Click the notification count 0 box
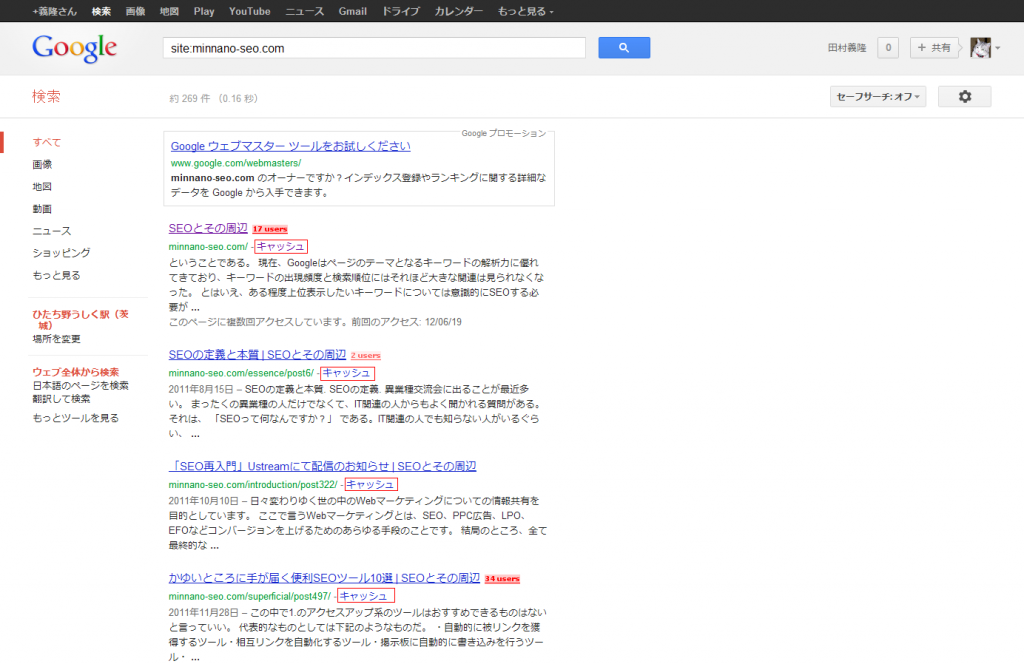Screen dimensions: 1024x664 (888, 48)
